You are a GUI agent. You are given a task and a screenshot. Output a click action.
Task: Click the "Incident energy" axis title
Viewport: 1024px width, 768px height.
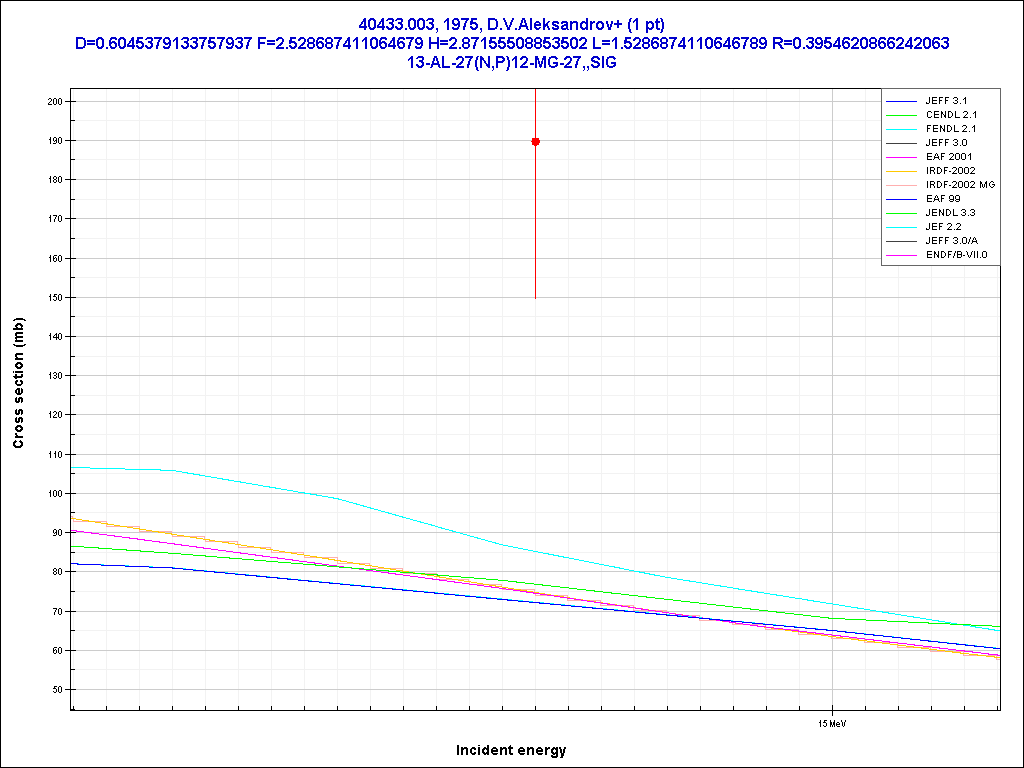[511, 750]
